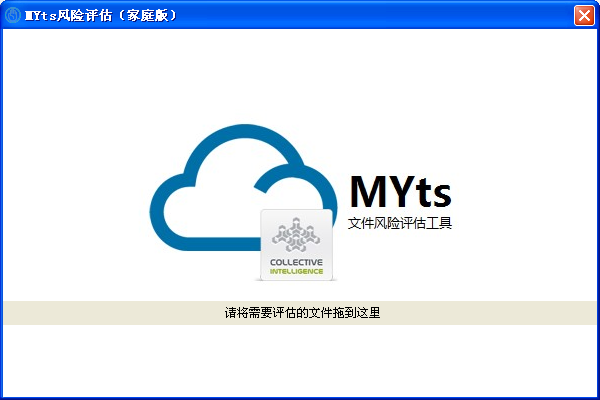Click the Collective Intelligence badge

tap(297, 245)
